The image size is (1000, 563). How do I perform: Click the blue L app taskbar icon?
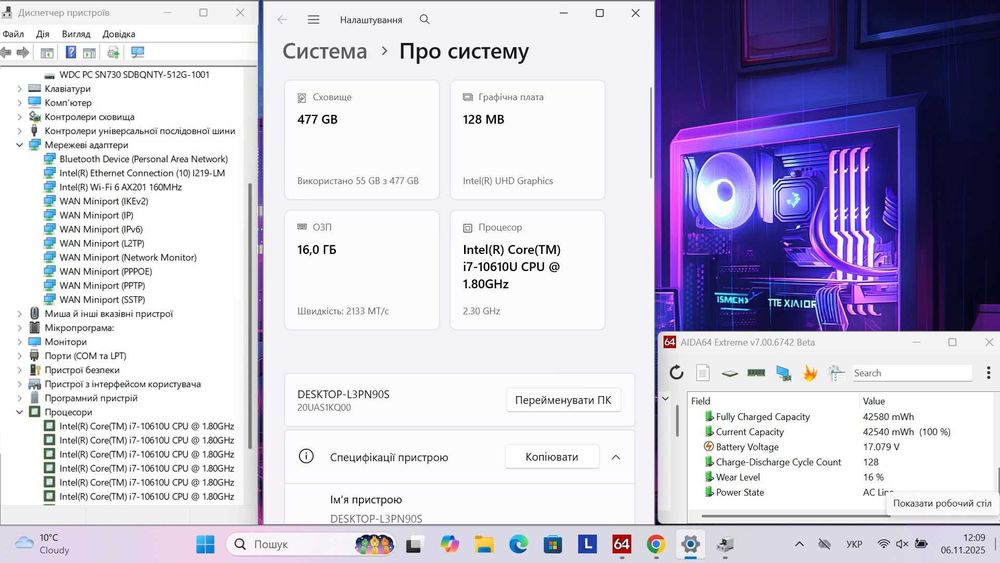pos(587,544)
